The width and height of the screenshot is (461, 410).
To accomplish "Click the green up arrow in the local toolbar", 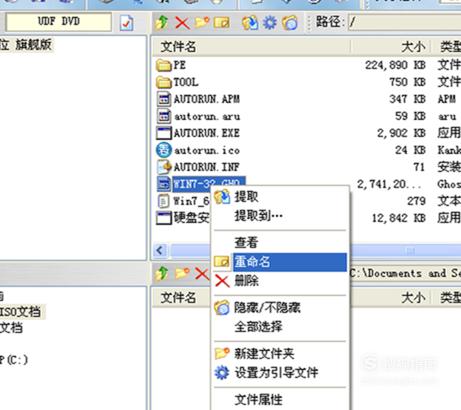I will (x=162, y=274).
